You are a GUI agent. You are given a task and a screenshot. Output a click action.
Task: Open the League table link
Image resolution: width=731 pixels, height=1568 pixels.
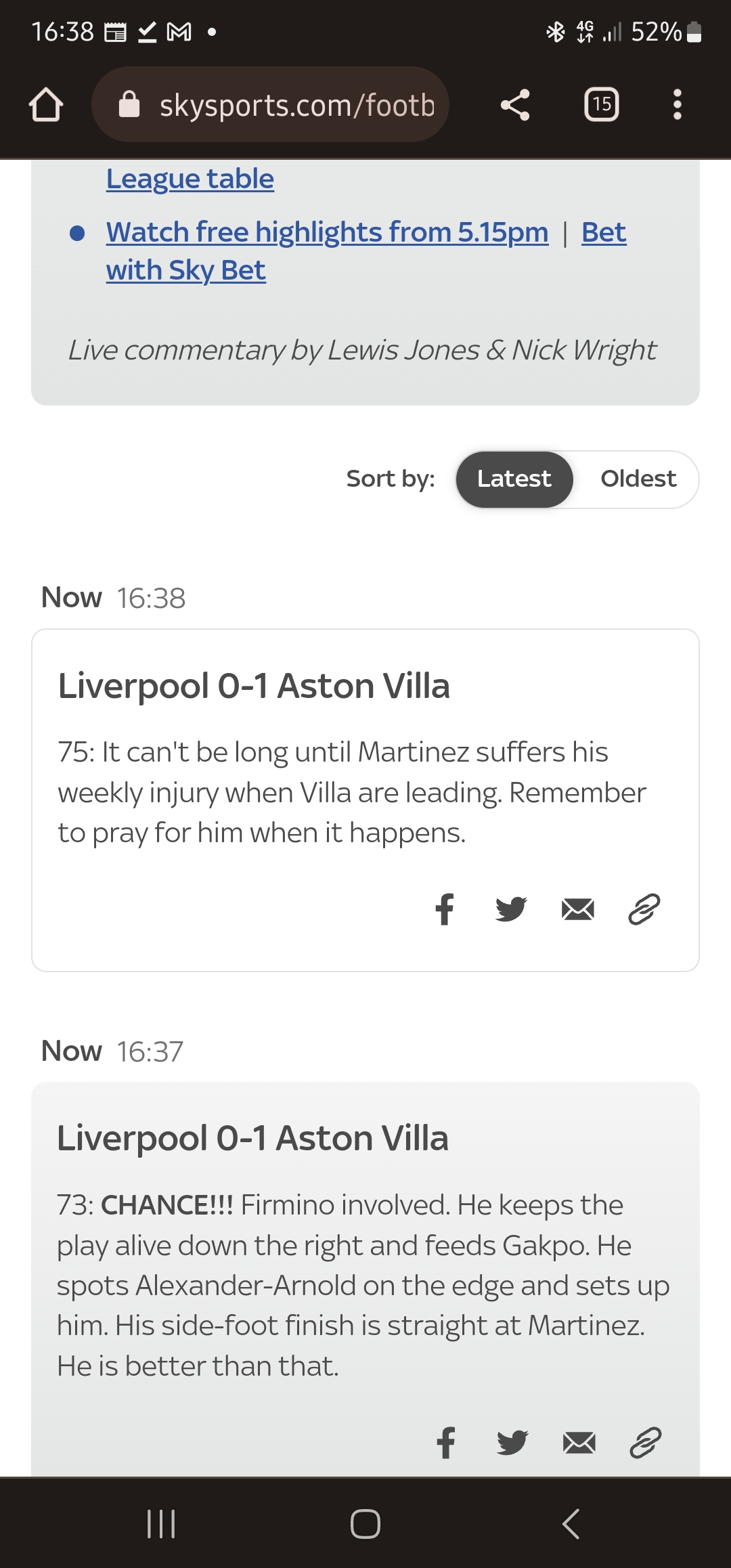(x=190, y=179)
